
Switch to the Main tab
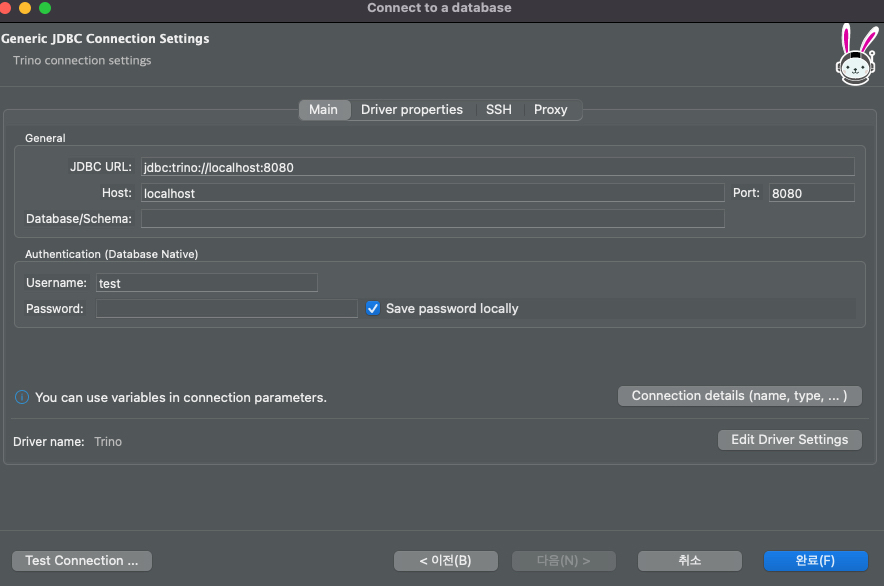click(323, 110)
